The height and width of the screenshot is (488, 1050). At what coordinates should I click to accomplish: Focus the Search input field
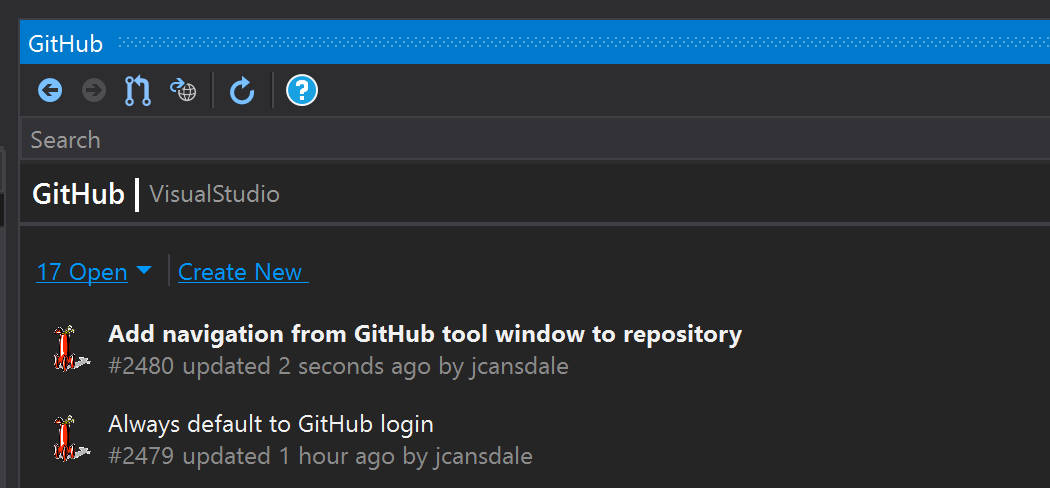point(535,140)
